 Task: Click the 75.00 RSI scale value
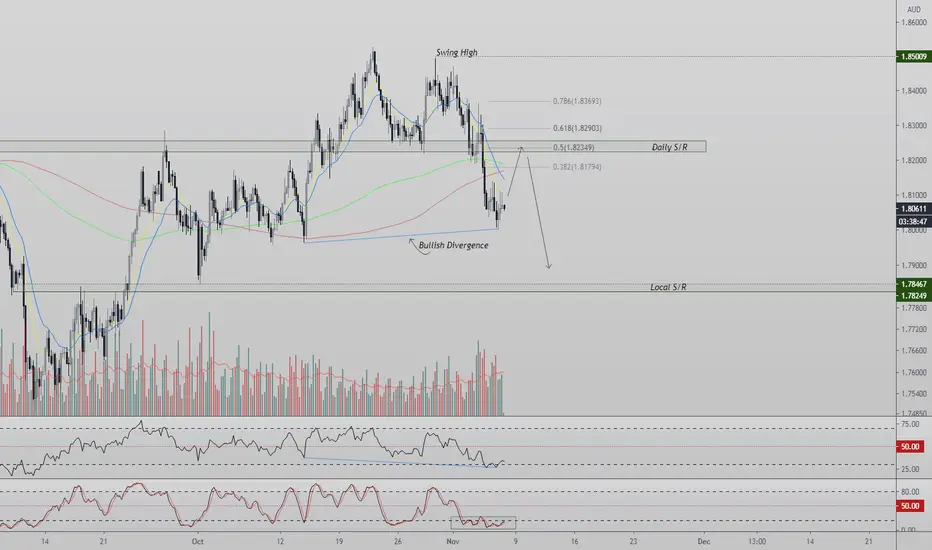910,424
